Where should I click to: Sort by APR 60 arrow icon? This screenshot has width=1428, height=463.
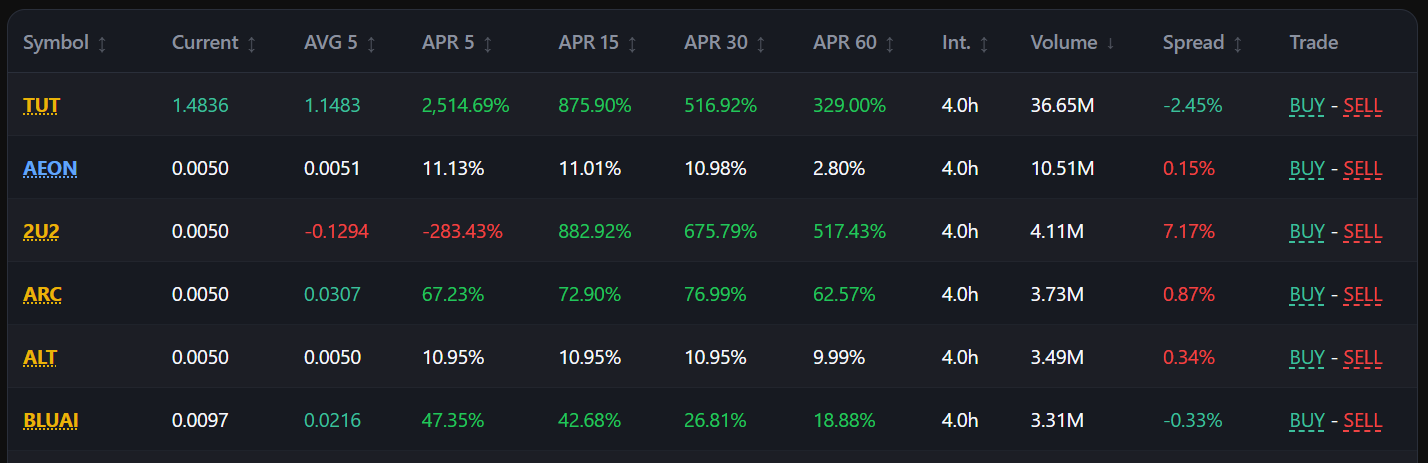889,43
